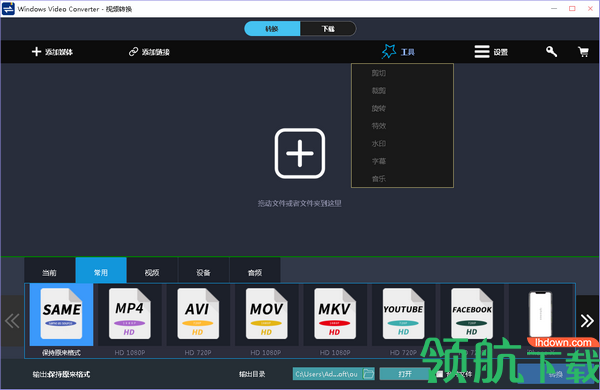This screenshot has height=390, width=600.
Task: Select 水印 from the tools menu
Action: pos(379,143)
